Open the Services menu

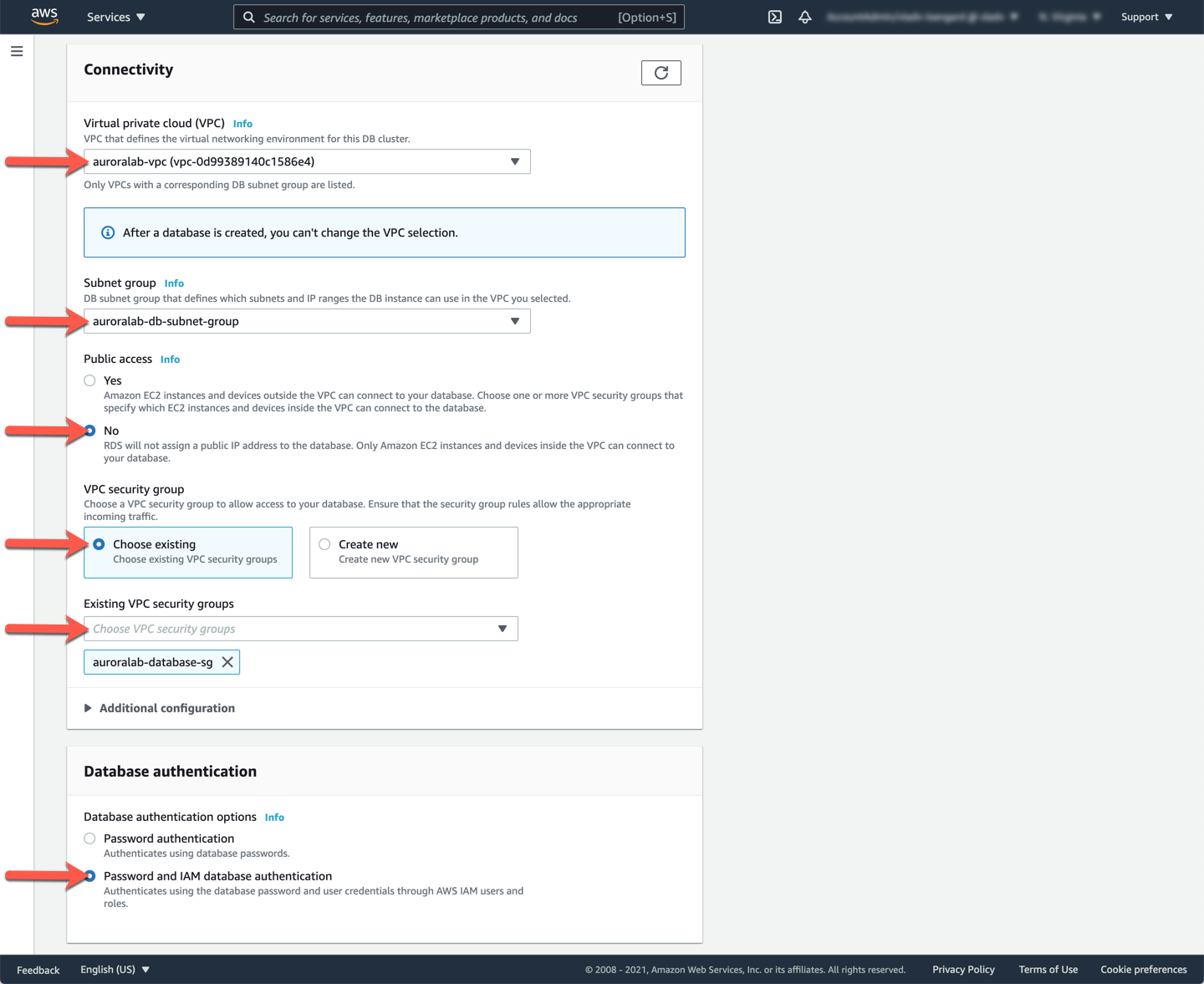[115, 17]
